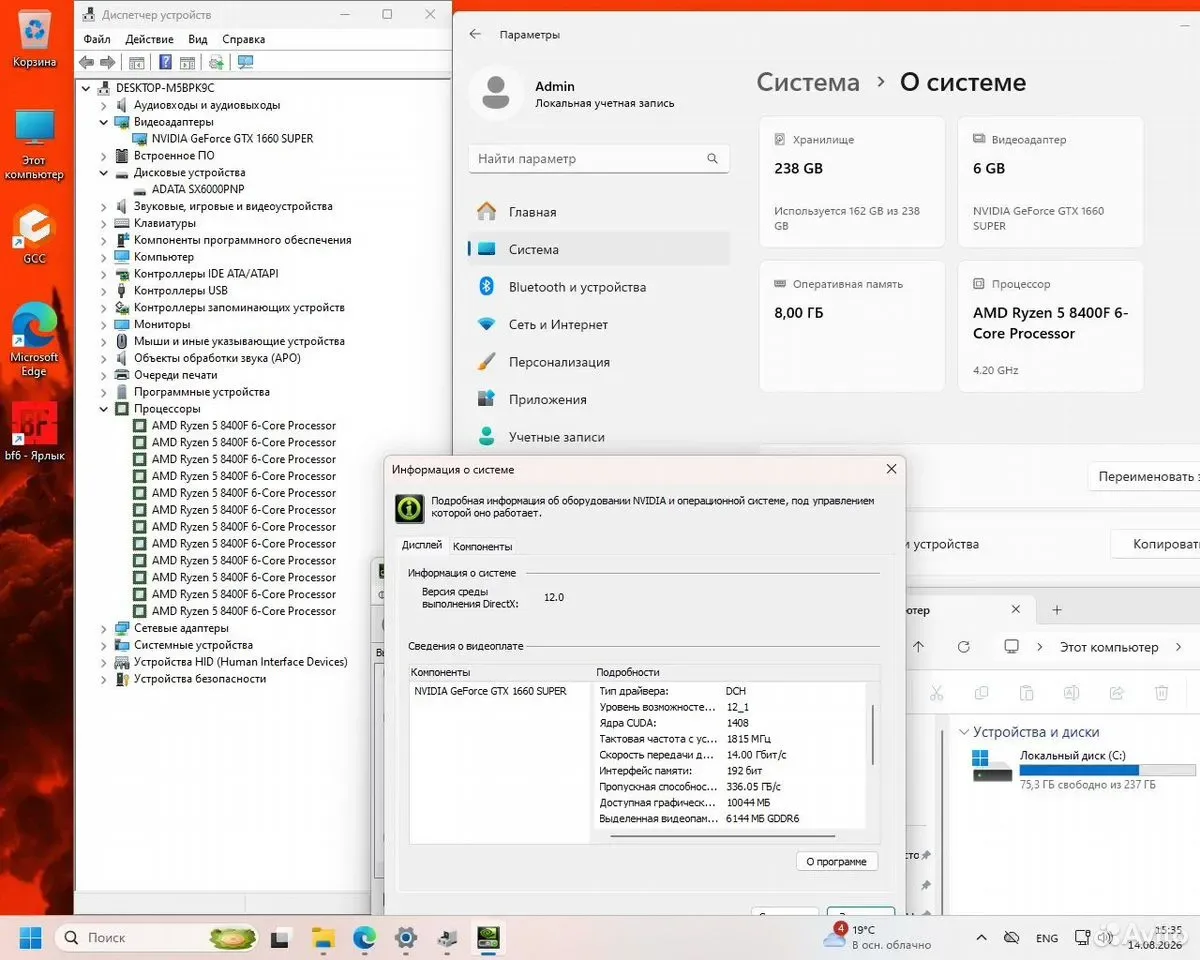Viewport: 1200px width, 960px height.
Task: Click the Admin account avatar
Action: [x=495, y=93]
